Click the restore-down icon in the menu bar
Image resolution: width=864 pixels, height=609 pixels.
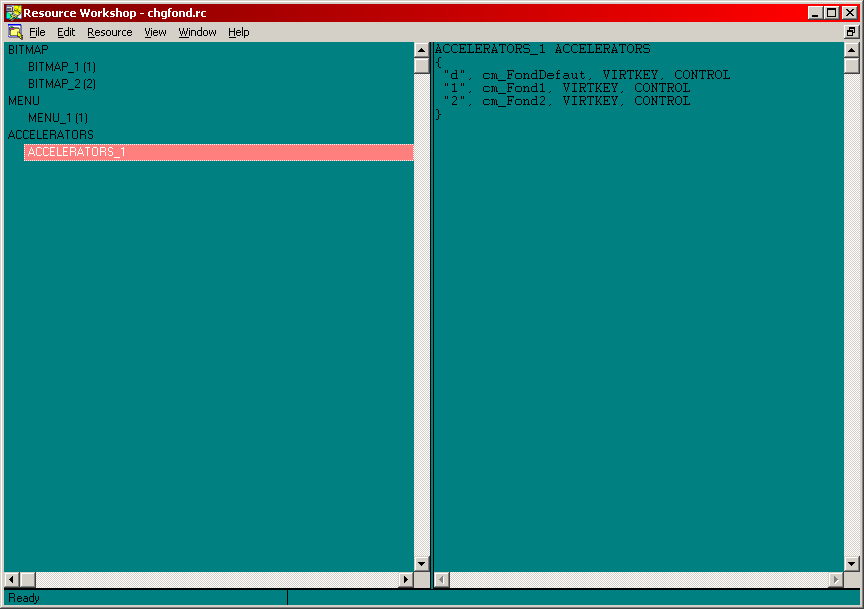pos(851,32)
